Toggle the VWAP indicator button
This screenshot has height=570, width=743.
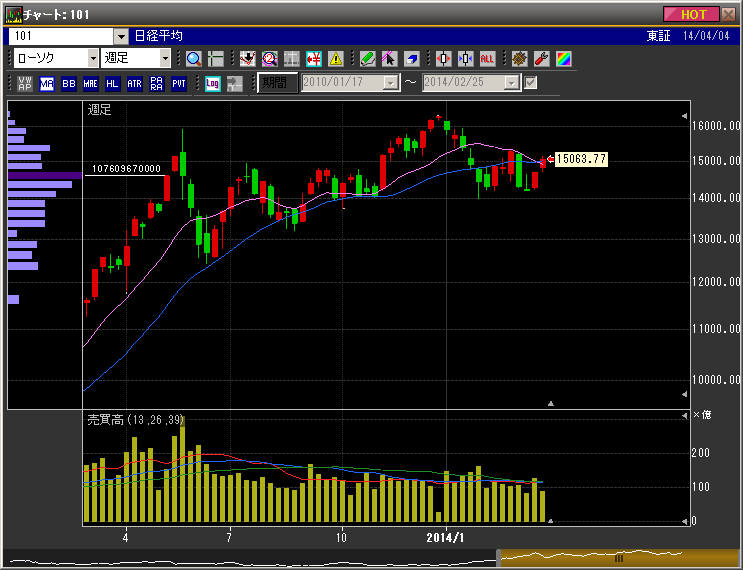(25, 83)
